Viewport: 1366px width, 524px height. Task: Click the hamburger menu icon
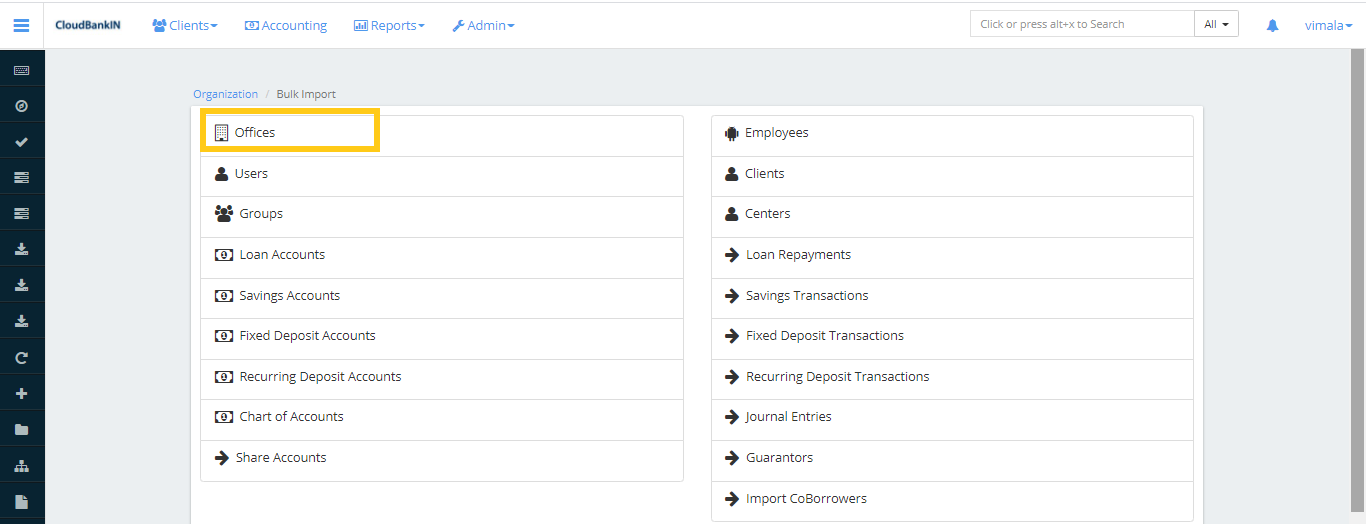[21, 25]
